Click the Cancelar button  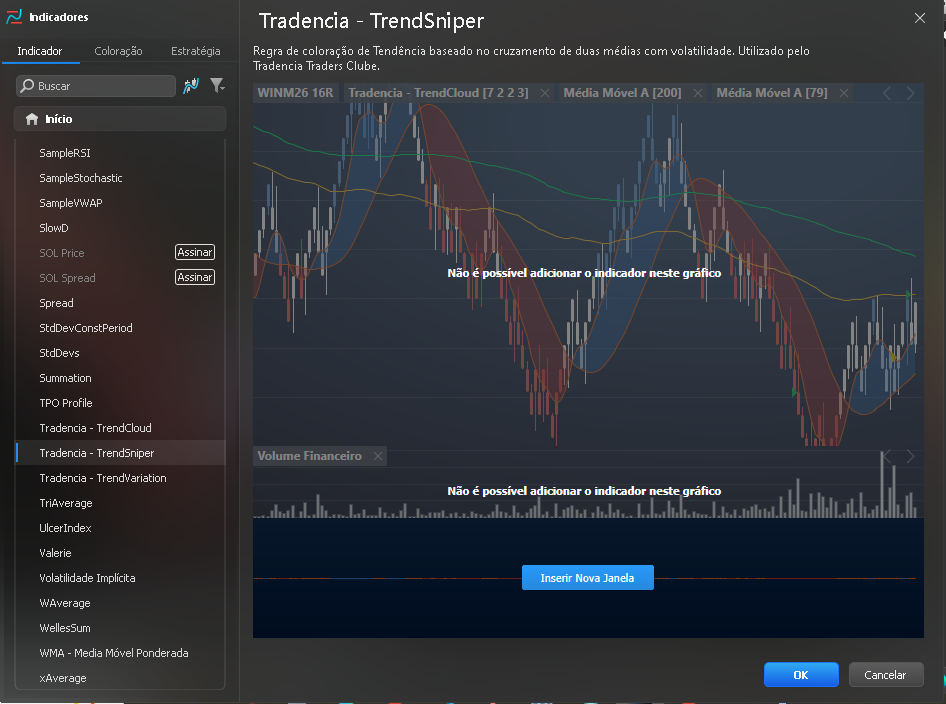click(886, 675)
